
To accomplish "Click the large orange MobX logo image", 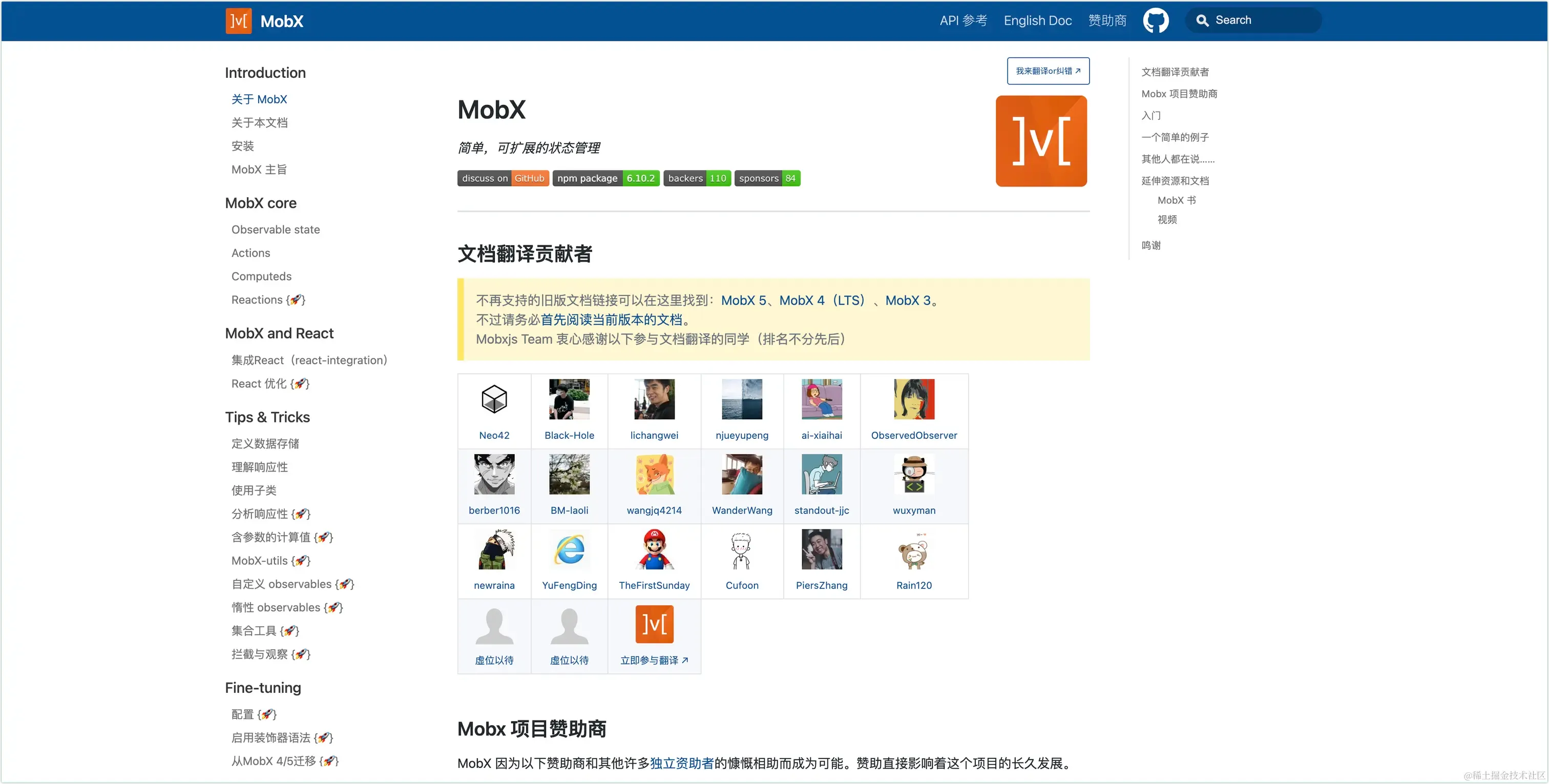I will (1041, 141).
